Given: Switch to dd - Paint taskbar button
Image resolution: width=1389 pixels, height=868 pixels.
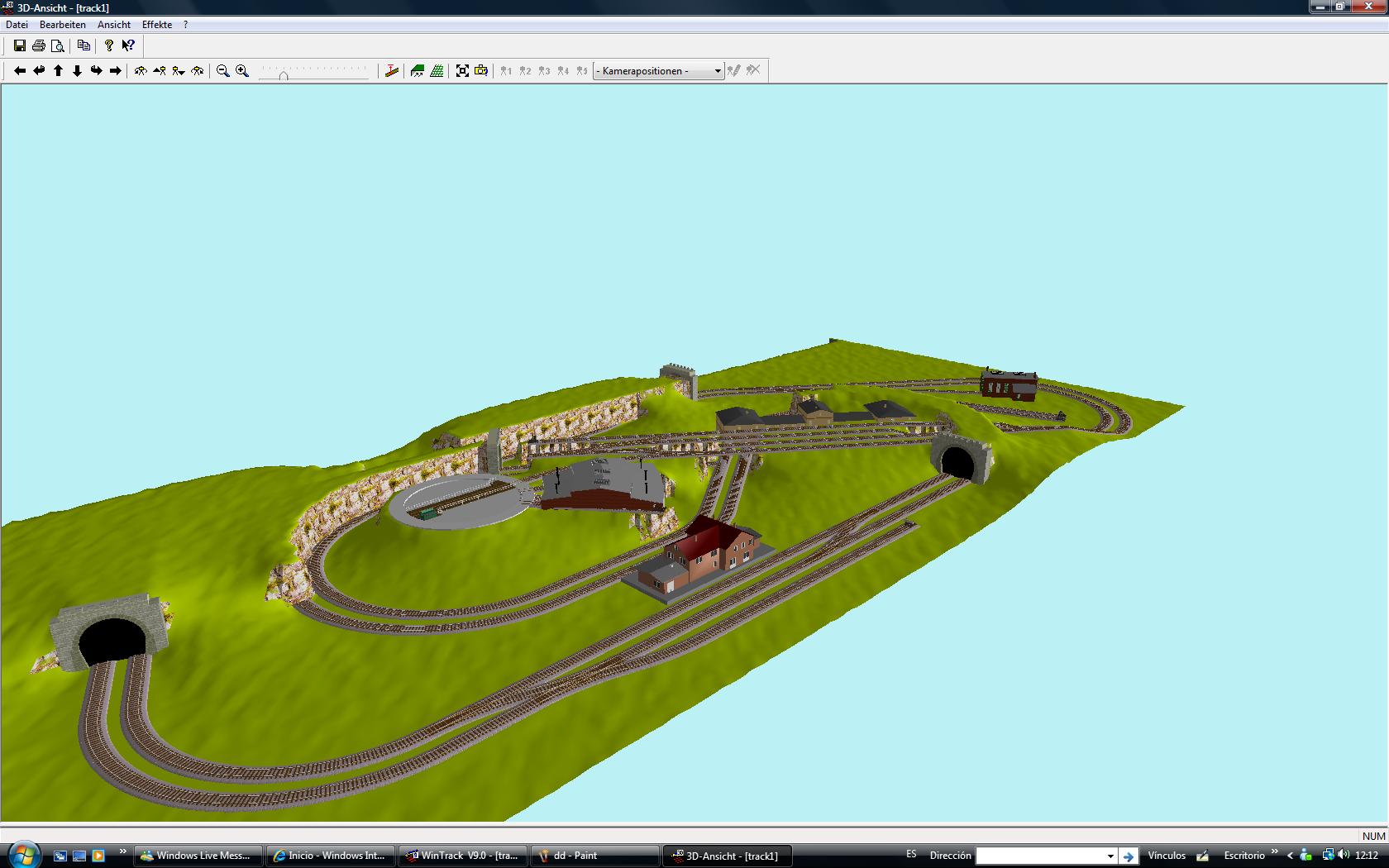Looking at the screenshot, I should point(594,856).
